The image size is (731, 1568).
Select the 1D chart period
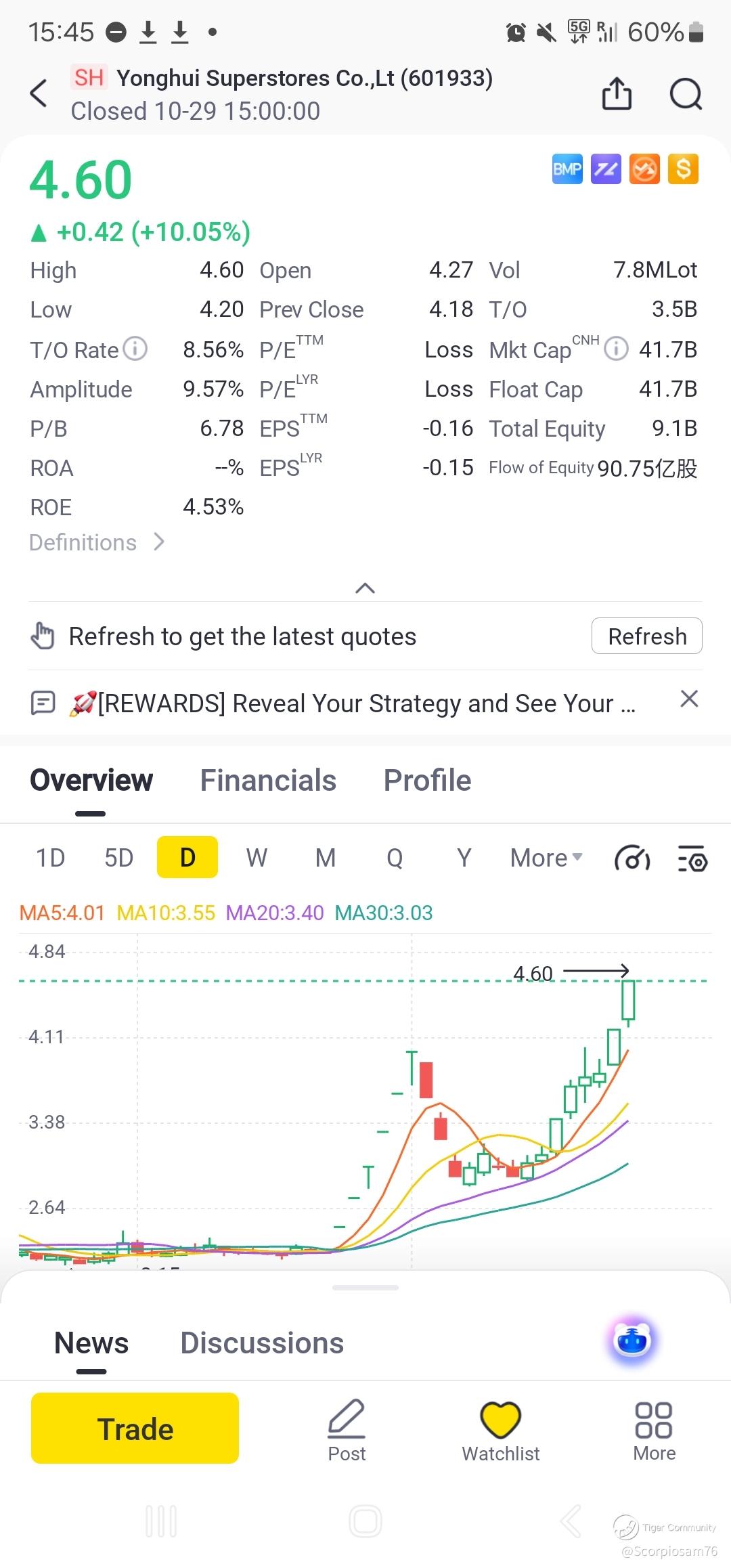50,858
